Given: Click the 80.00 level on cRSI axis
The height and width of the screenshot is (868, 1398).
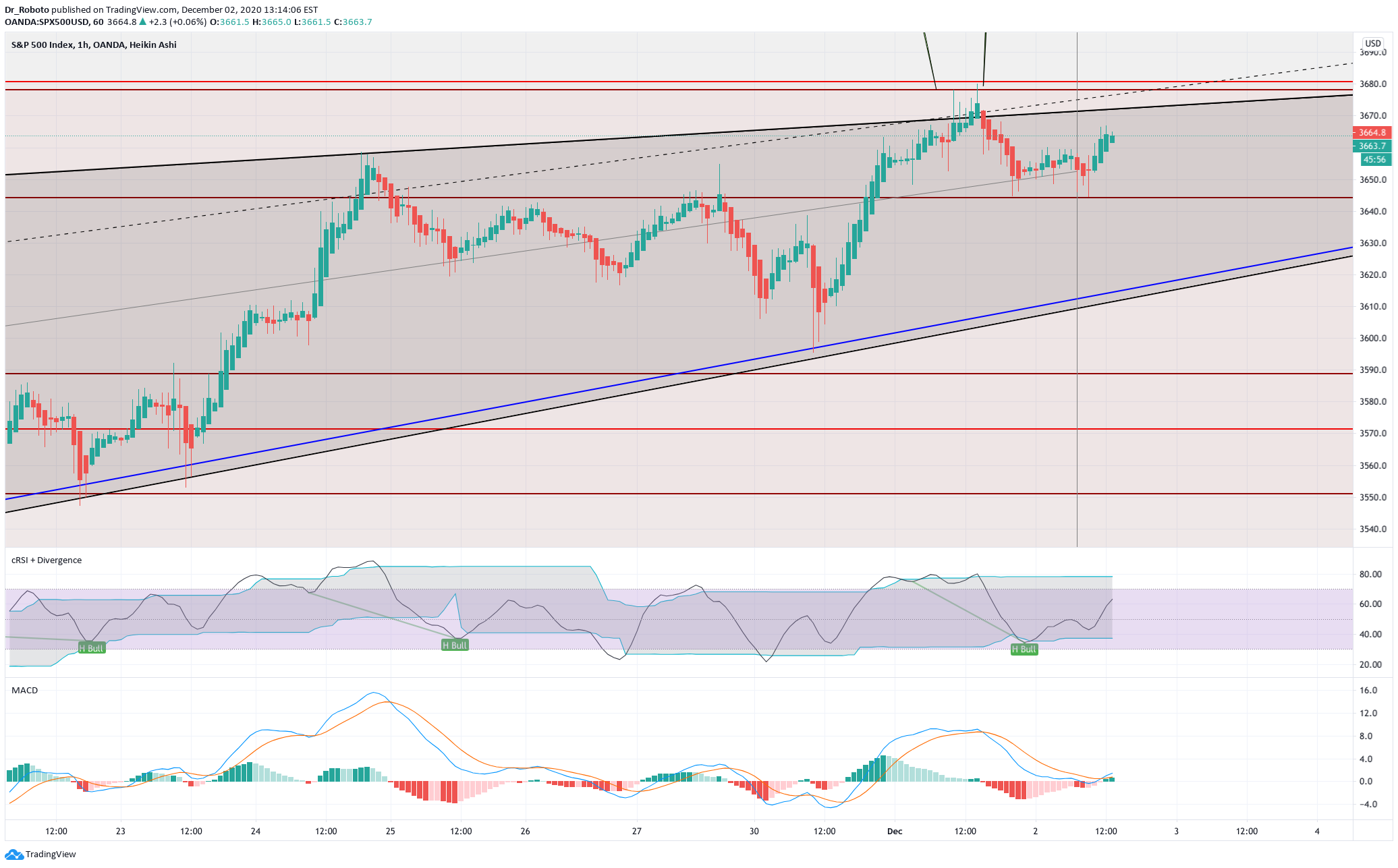Looking at the screenshot, I should point(1370,575).
